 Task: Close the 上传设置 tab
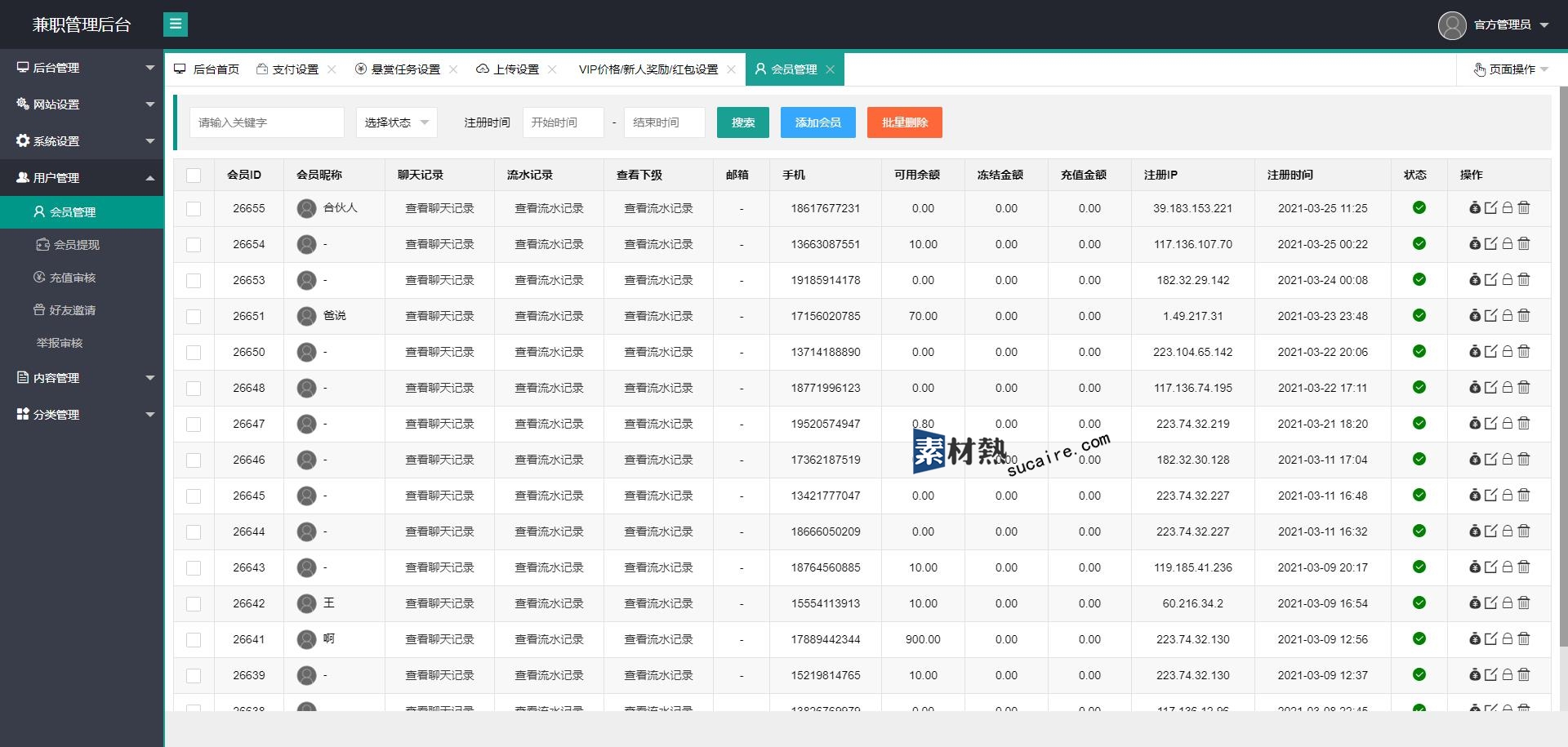552,69
